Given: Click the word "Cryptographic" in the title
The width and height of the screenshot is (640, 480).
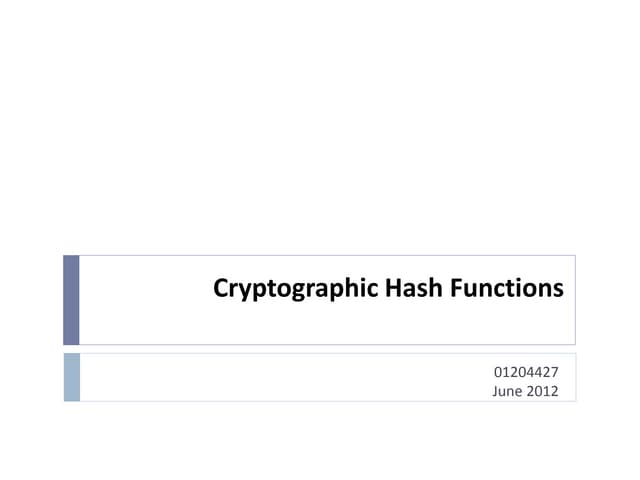Looking at the screenshot, I should point(295,290).
